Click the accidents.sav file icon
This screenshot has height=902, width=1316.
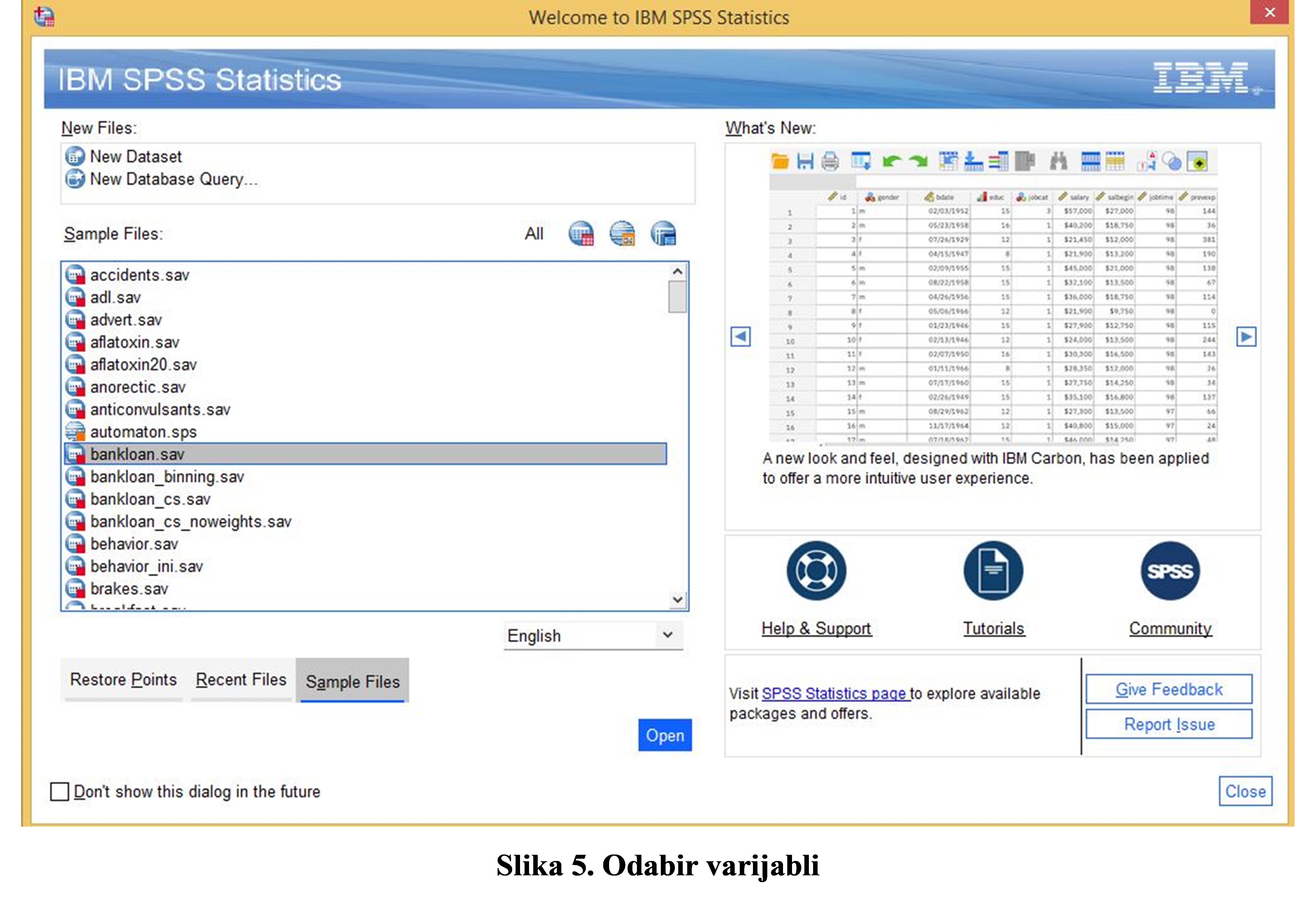(x=75, y=275)
